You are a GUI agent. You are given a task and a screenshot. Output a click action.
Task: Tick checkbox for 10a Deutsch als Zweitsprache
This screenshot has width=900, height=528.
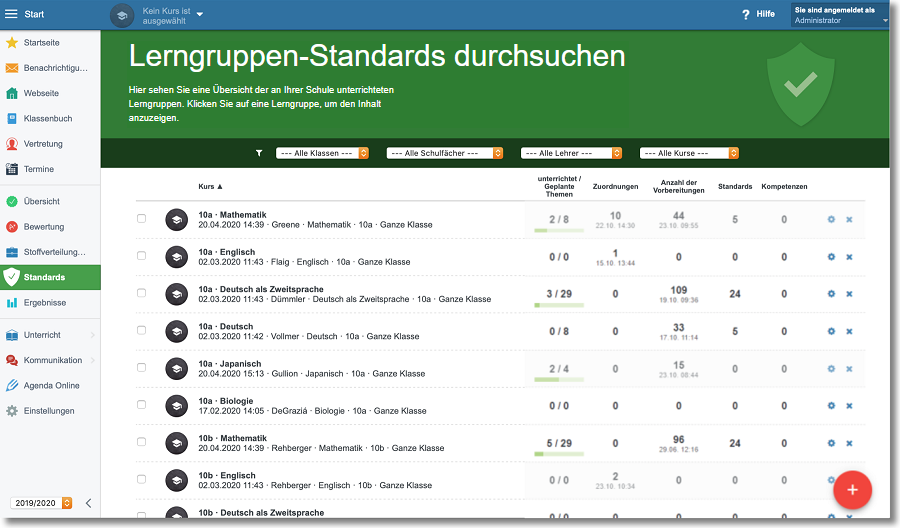141,293
